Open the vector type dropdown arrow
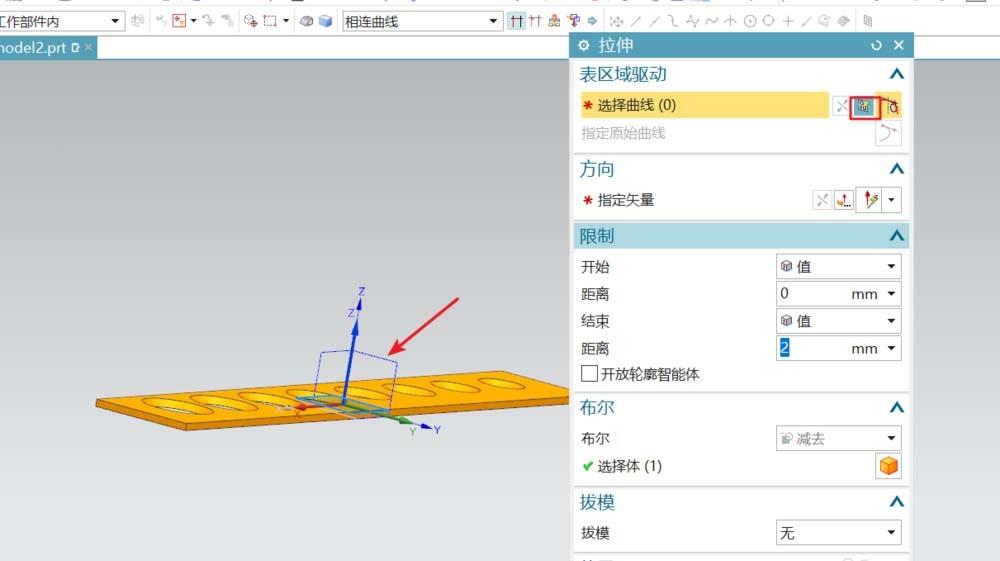This screenshot has height=561, width=1000. tap(891, 200)
